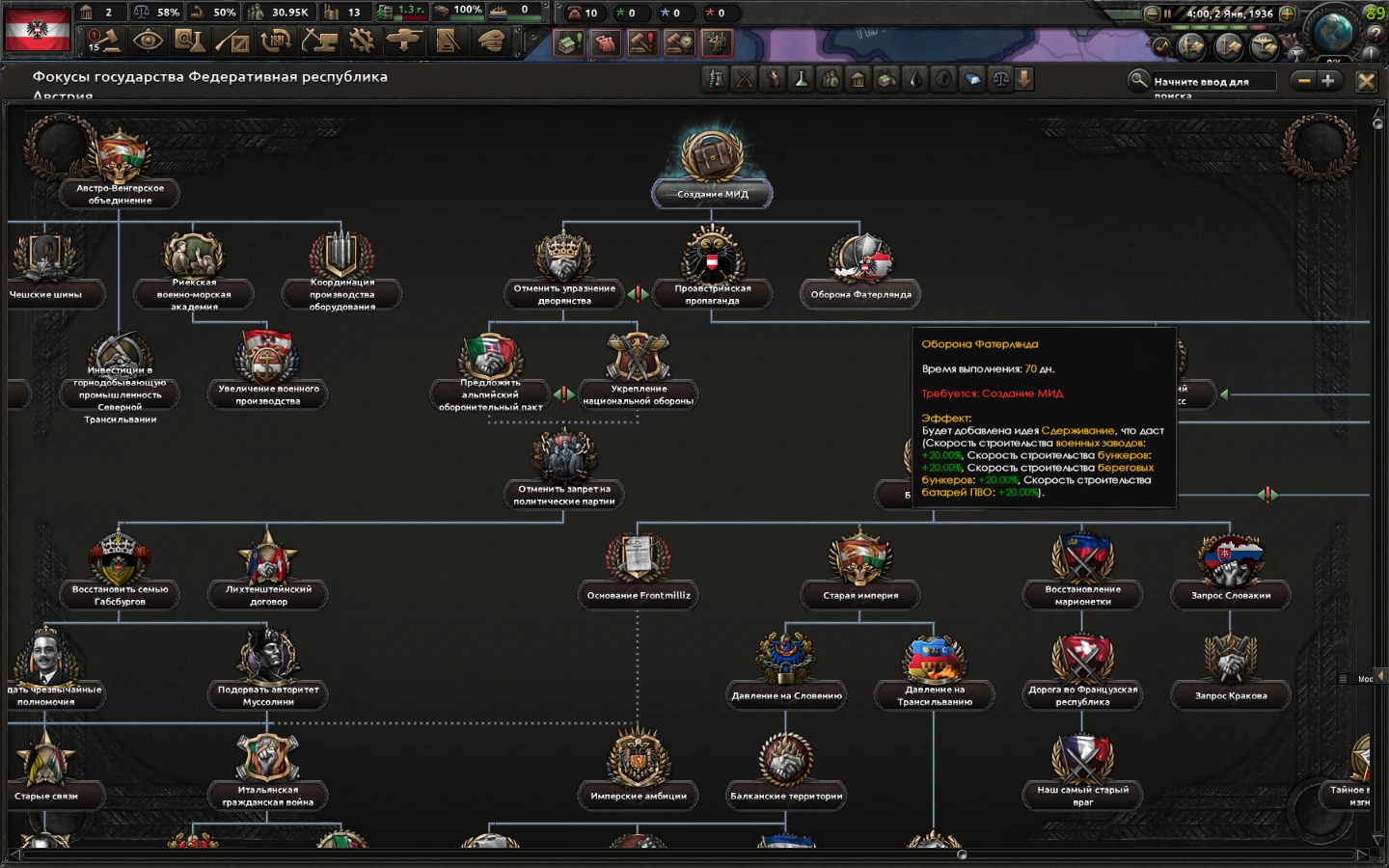Screen dimensions: 1389x868
Task: Click the red arrow to jump to current focus
Action: pyautogui.click(x=1022, y=80)
